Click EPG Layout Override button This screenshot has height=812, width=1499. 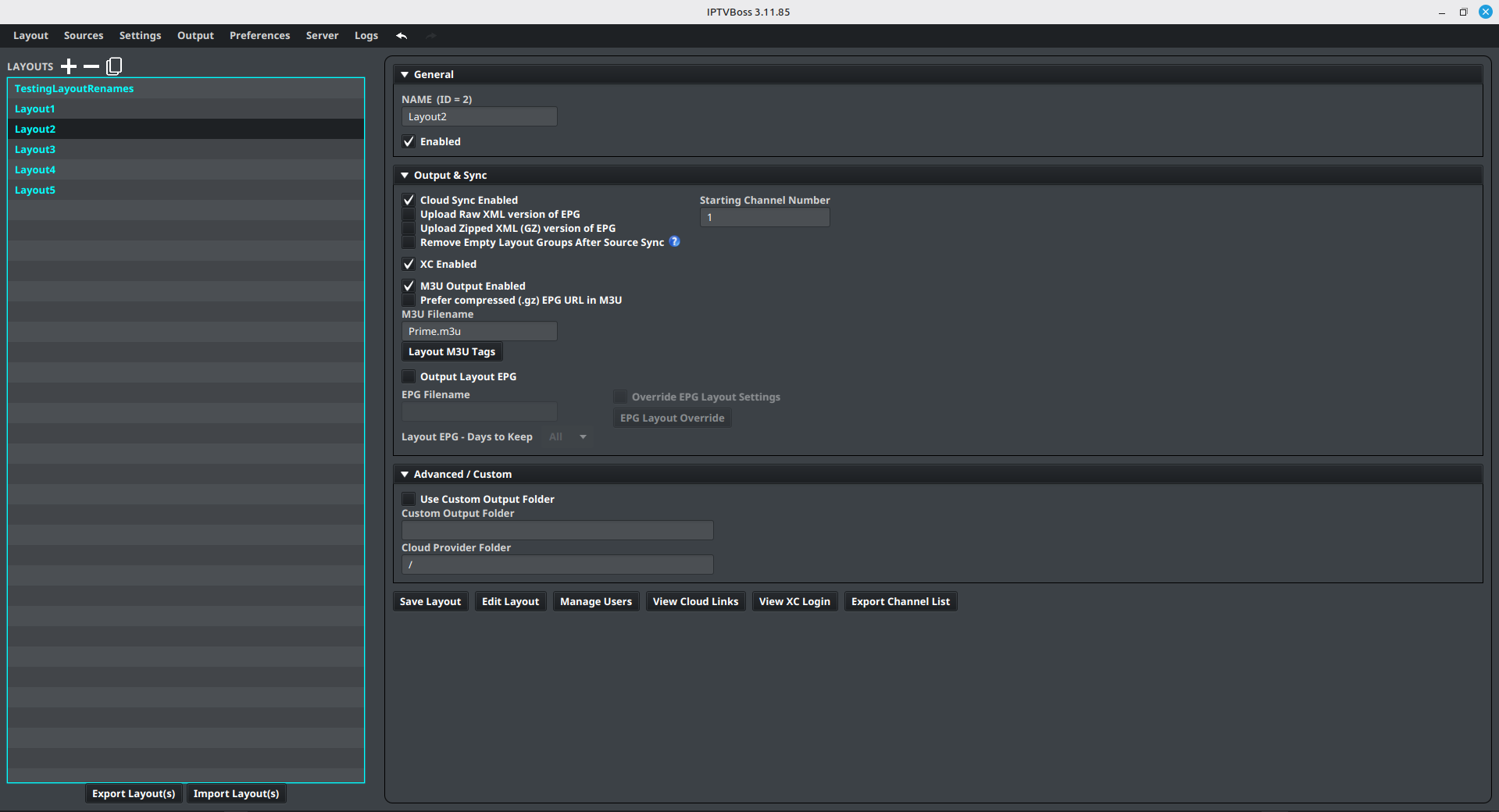[672, 418]
